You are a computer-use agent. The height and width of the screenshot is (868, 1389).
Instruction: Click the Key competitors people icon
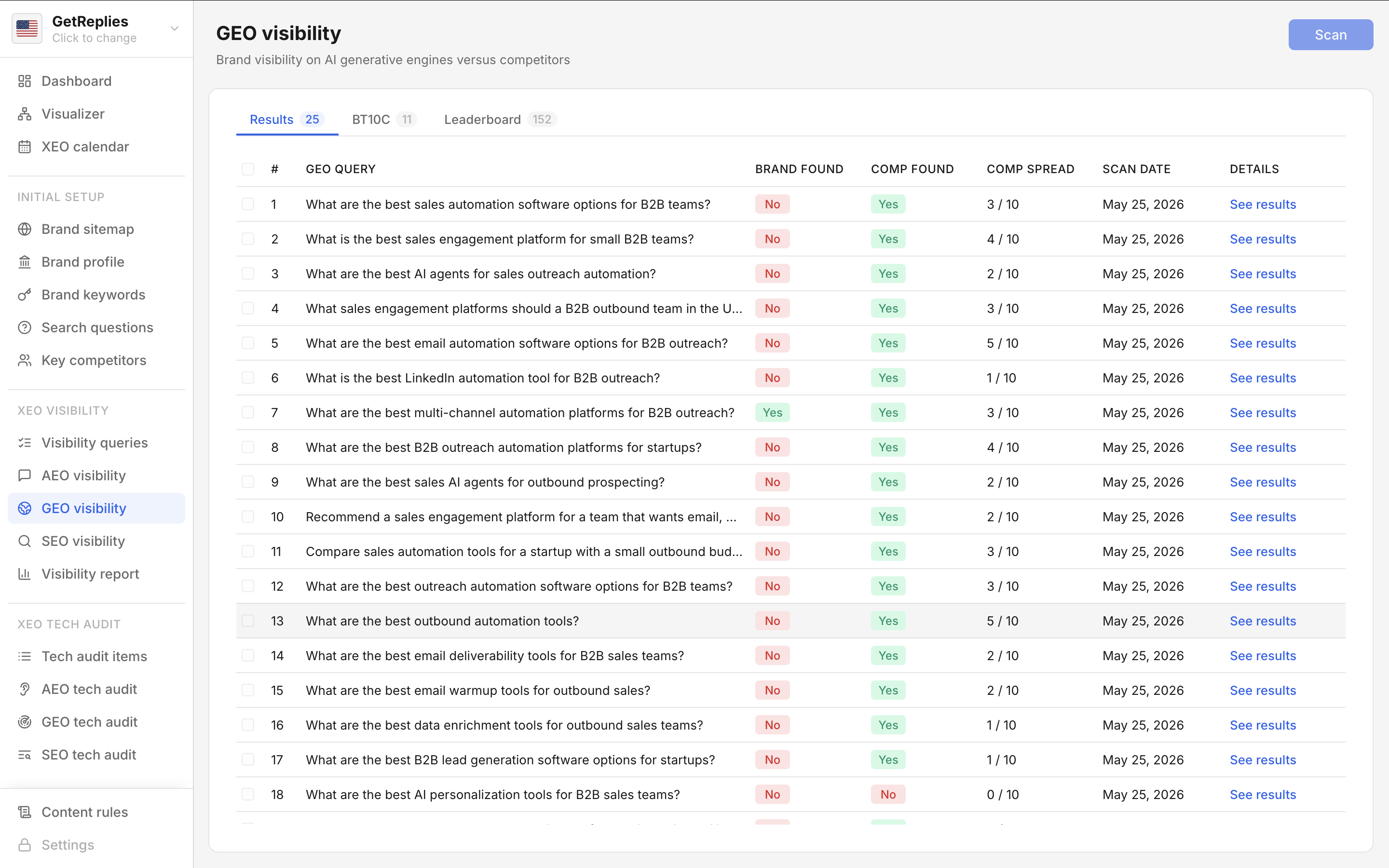[x=25, y=360]
